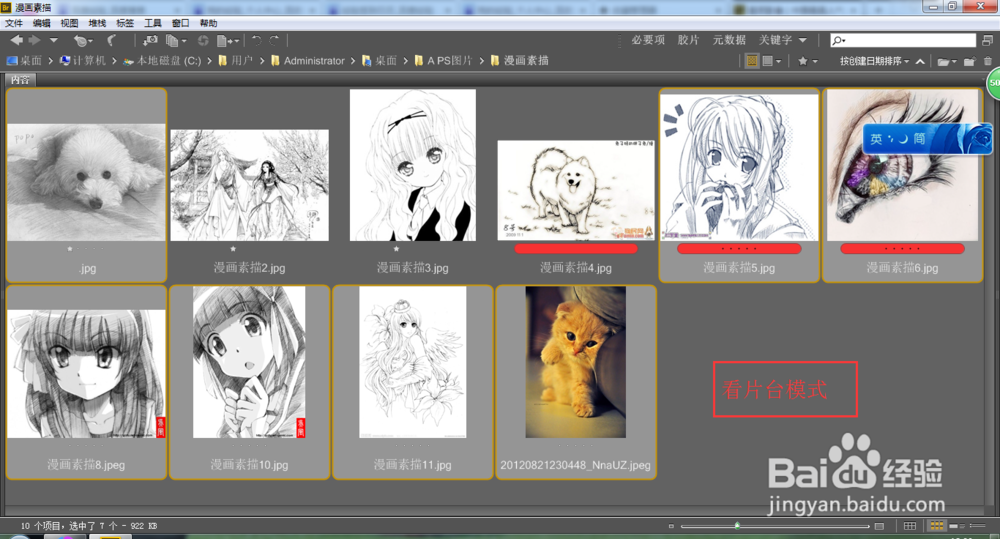The width and height of the screenshot is (1000, 539).
Task: Select thumbnail 漫画素描2.jpg
Action: coord(249,185)
